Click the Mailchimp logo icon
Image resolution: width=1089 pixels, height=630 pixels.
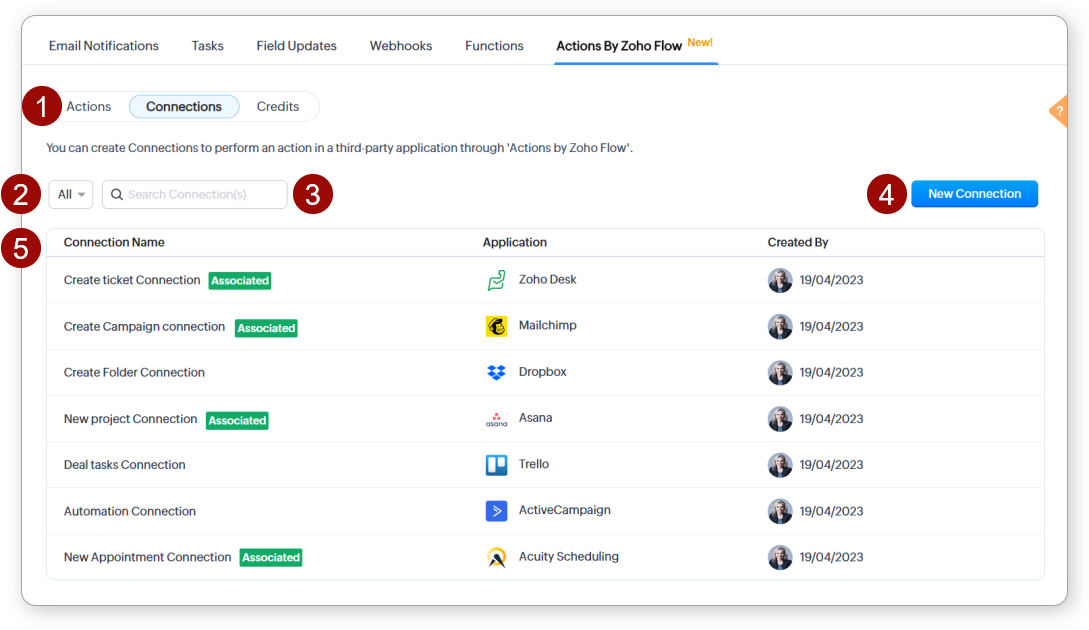496,327
